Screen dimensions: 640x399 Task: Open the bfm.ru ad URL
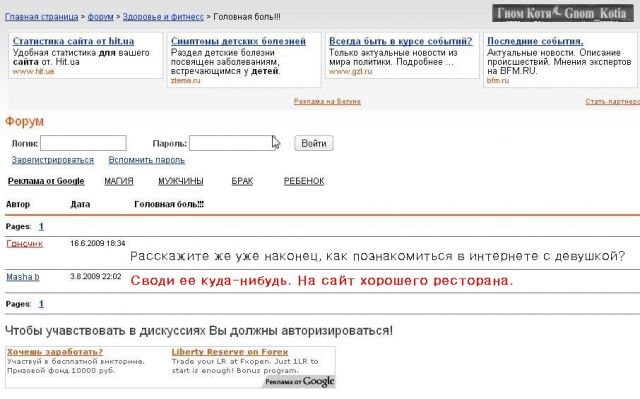coord(498,80)
